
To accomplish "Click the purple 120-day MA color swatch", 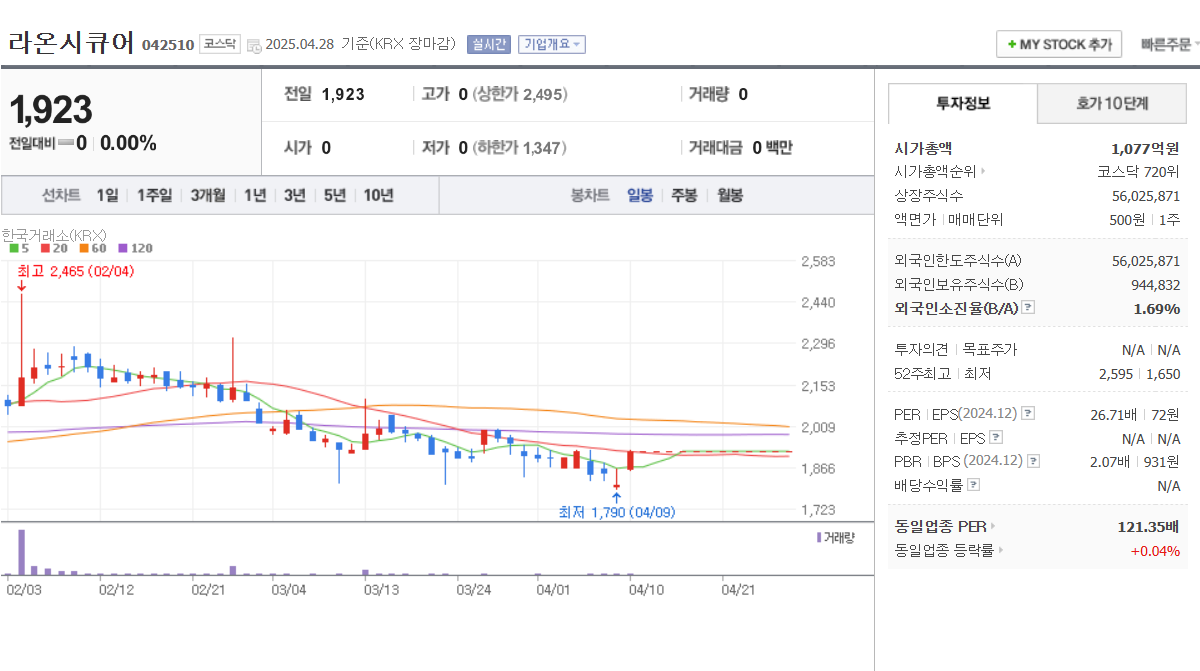I will pos(122,248).
